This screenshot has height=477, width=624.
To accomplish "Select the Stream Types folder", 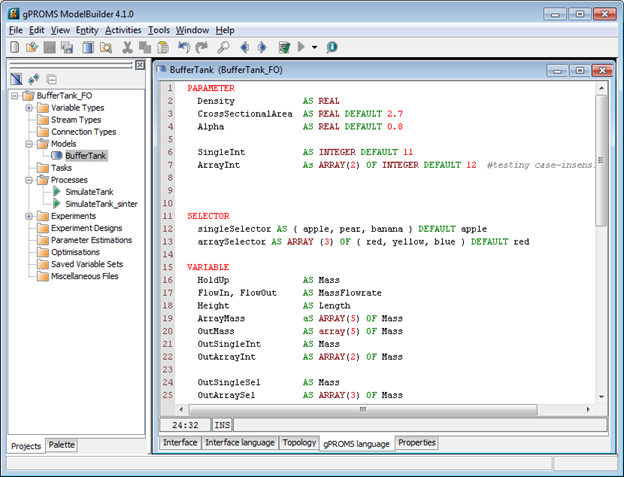I will click(x=76, y=120).
